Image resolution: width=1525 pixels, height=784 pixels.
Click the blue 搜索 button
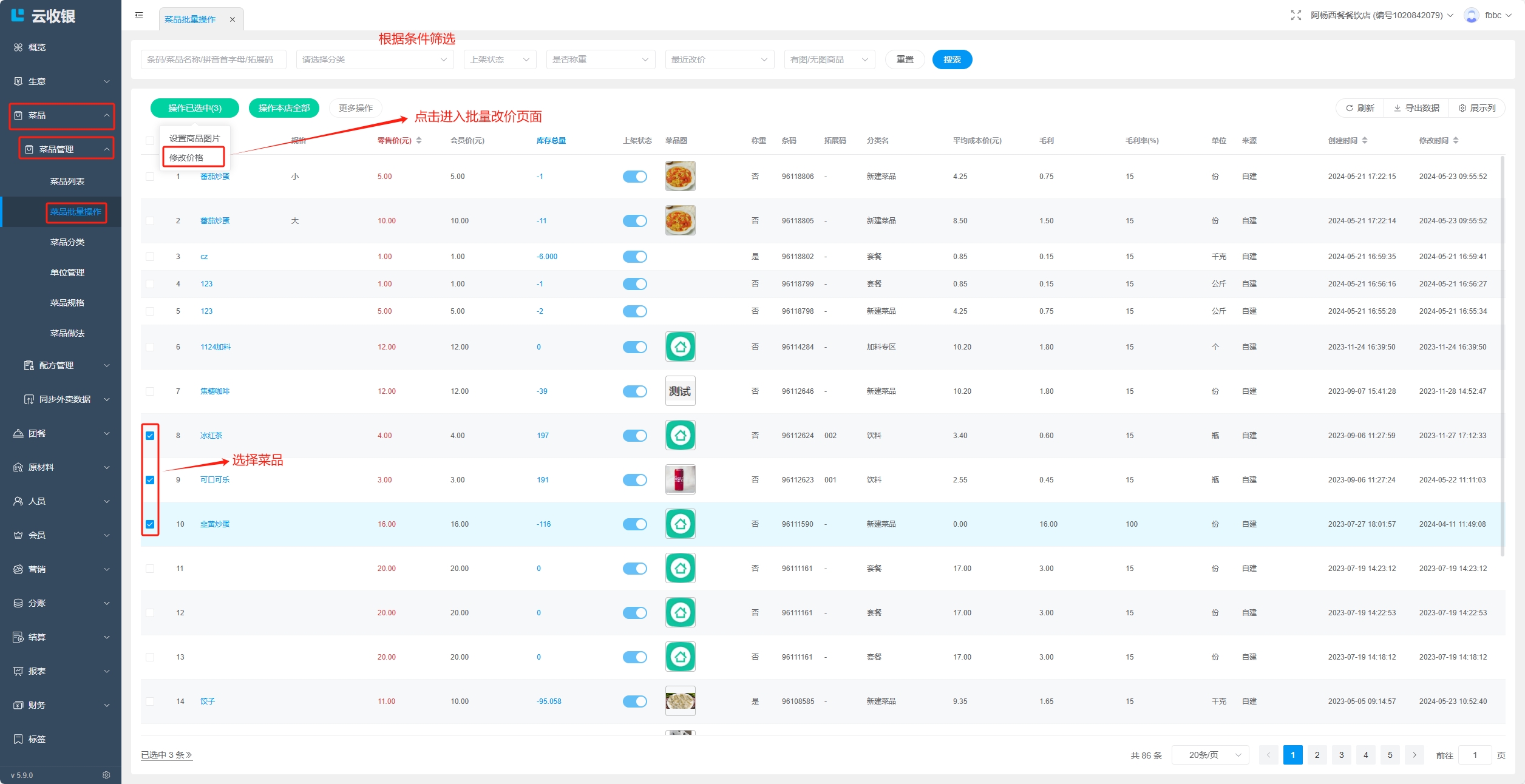(951, 59)
